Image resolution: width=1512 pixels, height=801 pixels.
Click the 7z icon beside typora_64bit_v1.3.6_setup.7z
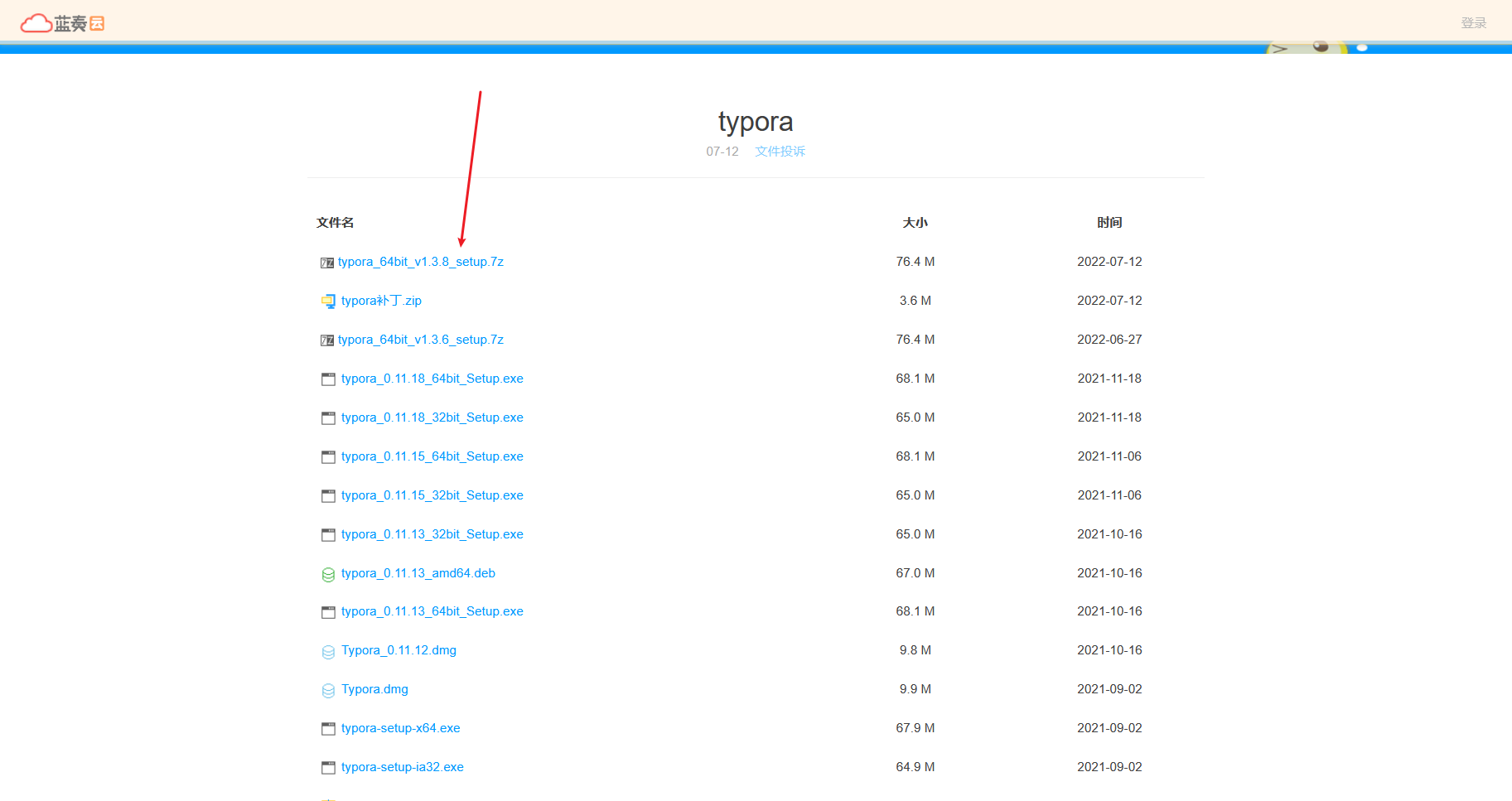click(327, 340)
